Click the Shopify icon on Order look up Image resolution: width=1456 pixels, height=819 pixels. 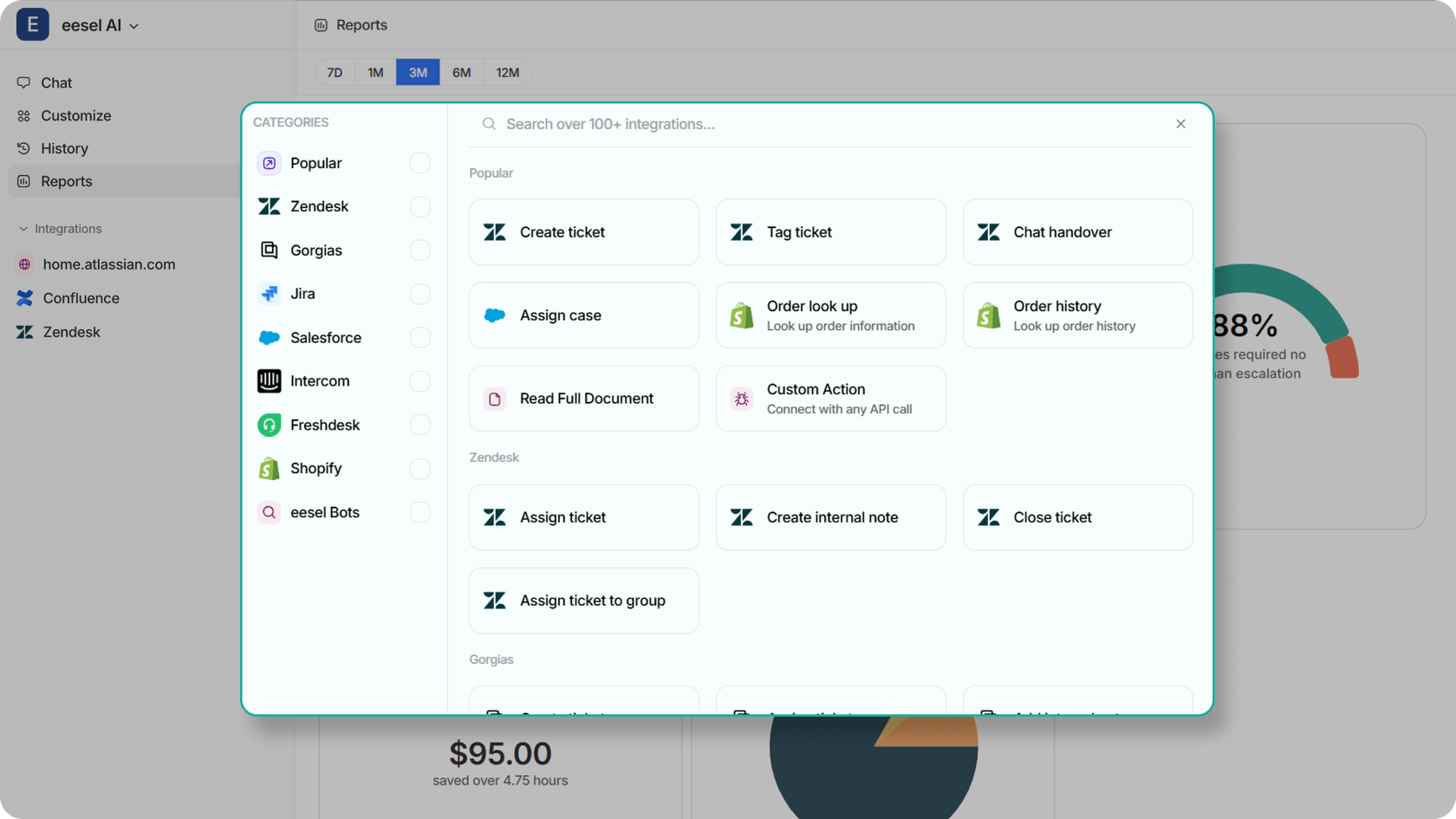click(741, 315)
